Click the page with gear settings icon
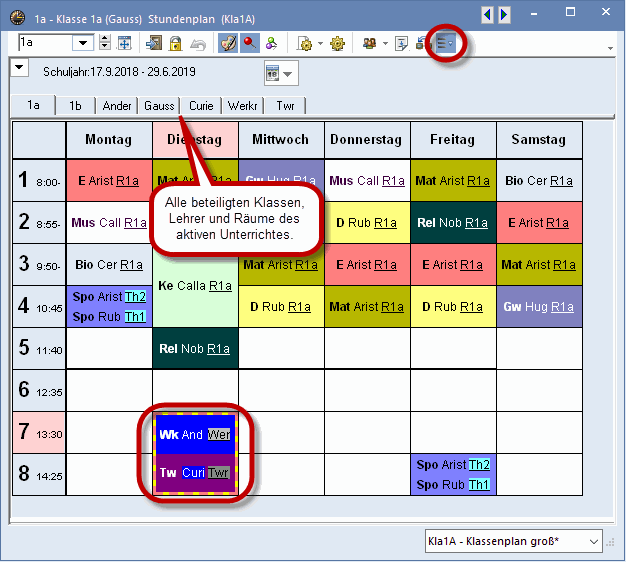Screen dimensions: 626x562 305,43
